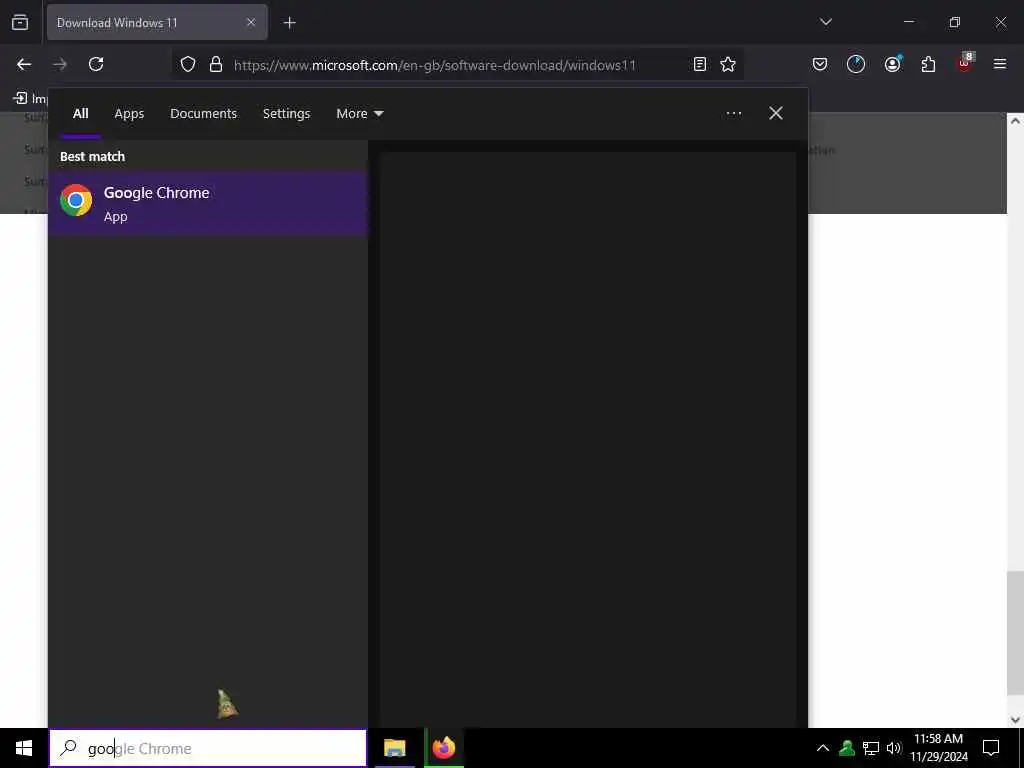Close the Download Windows 11 tab

(x=251, y=22)
